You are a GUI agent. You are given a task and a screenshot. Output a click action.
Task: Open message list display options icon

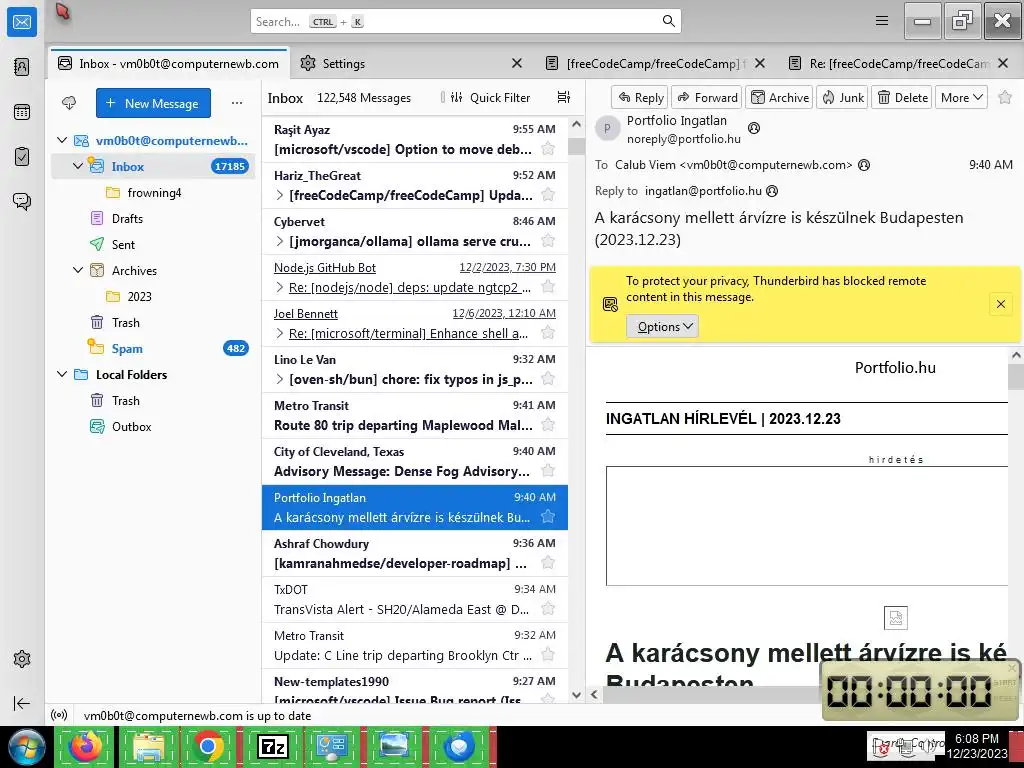[564, 97]
